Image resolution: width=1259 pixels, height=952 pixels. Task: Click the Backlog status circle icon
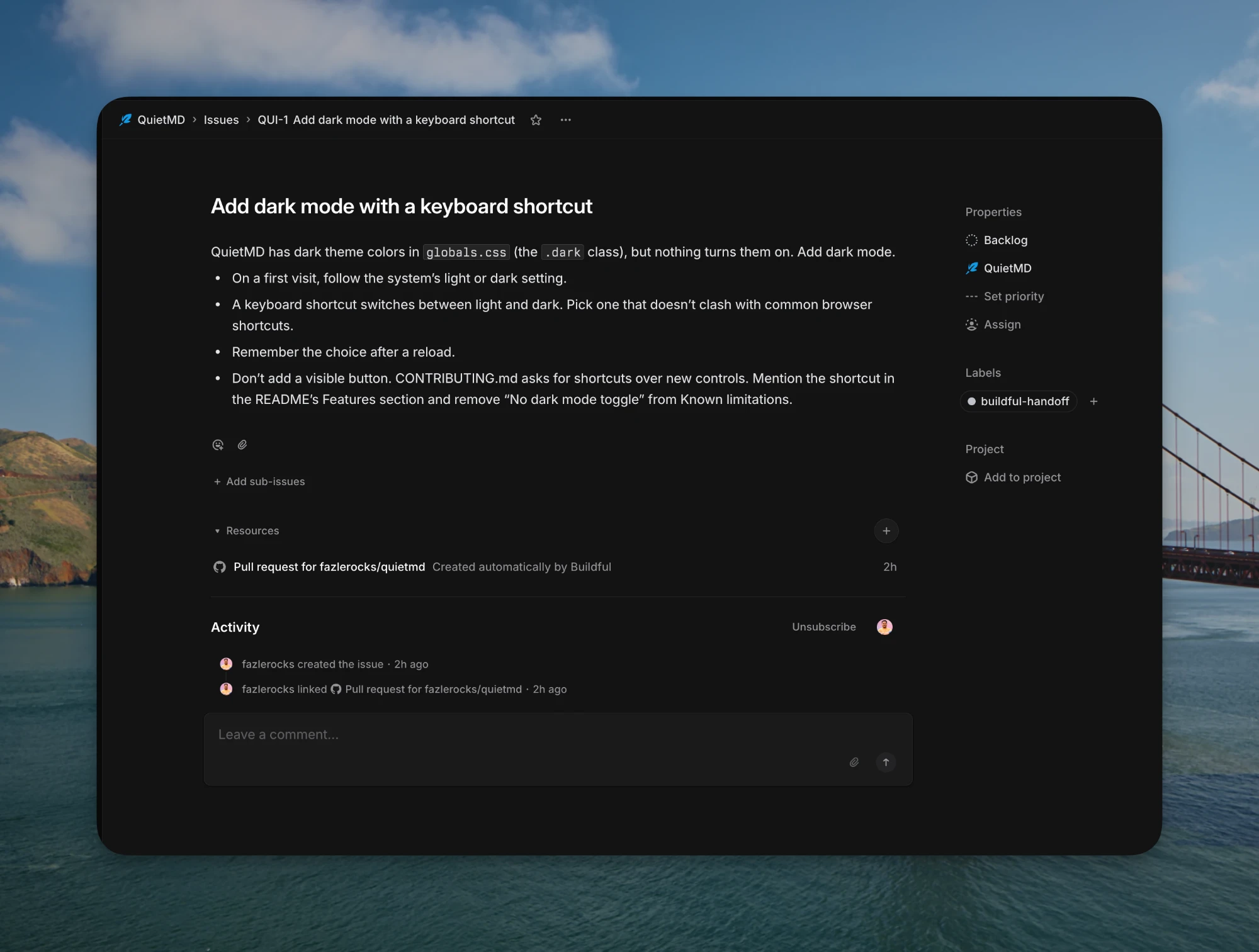point(972,240)
